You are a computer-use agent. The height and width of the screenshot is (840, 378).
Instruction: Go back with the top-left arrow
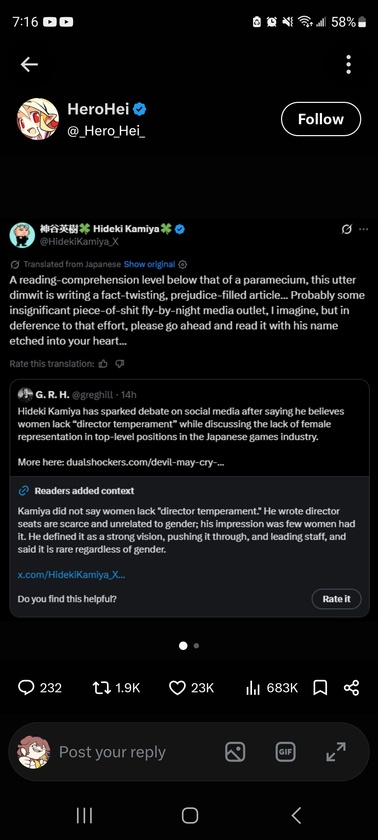click(x=29, y=64)
